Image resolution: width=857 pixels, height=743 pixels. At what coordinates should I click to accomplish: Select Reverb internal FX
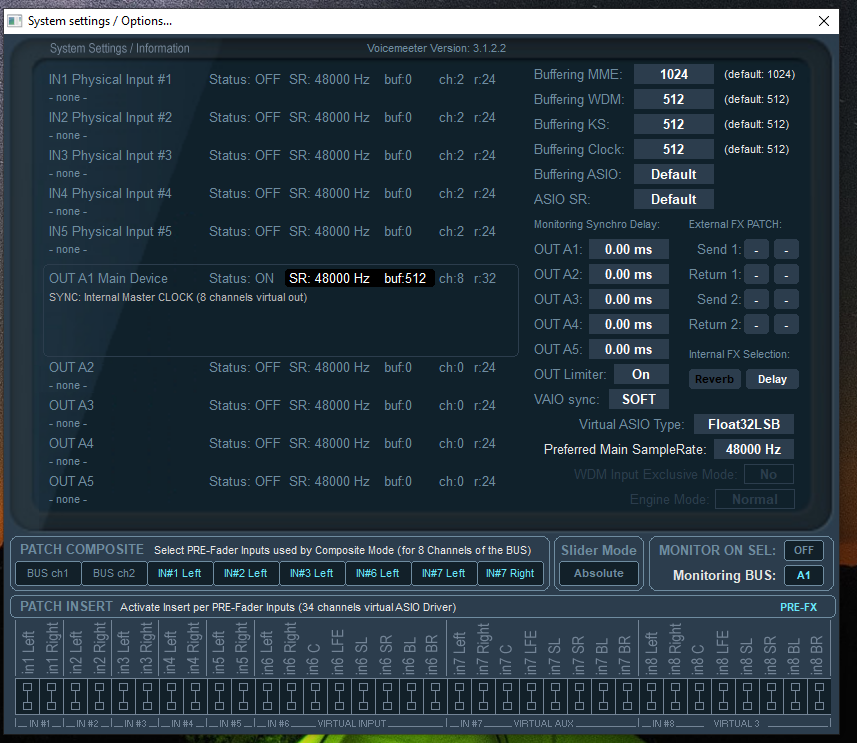(714, 379)
